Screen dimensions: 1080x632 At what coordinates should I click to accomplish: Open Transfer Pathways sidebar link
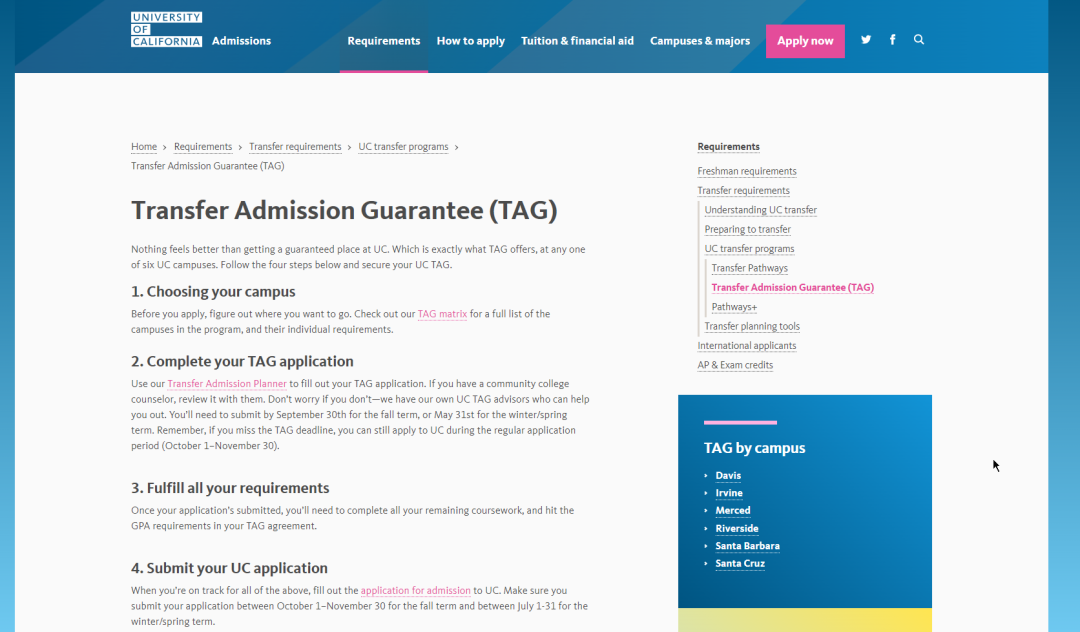(x=749, y=268)
